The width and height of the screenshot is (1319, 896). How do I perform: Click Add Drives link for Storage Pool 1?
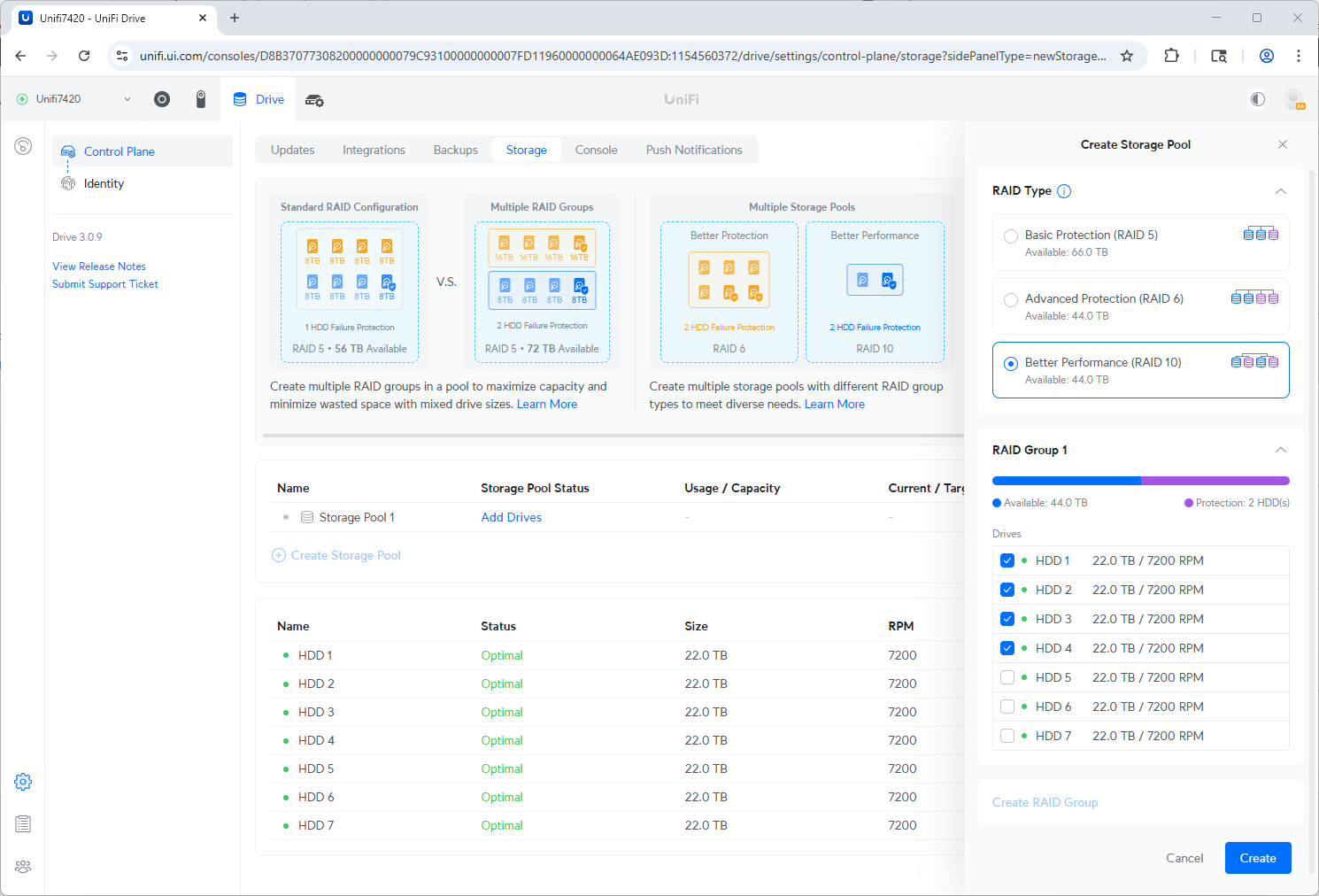pos(511,517)
